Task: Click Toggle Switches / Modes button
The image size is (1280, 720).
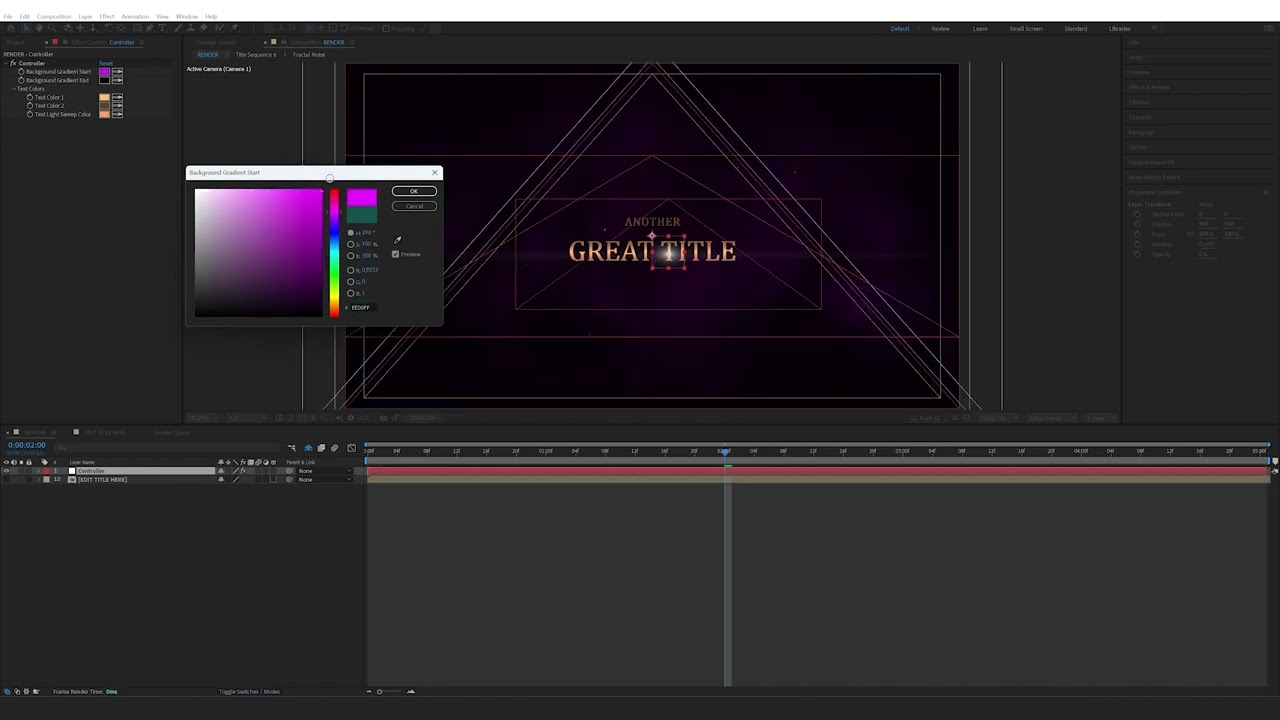Action: [249, 691]
